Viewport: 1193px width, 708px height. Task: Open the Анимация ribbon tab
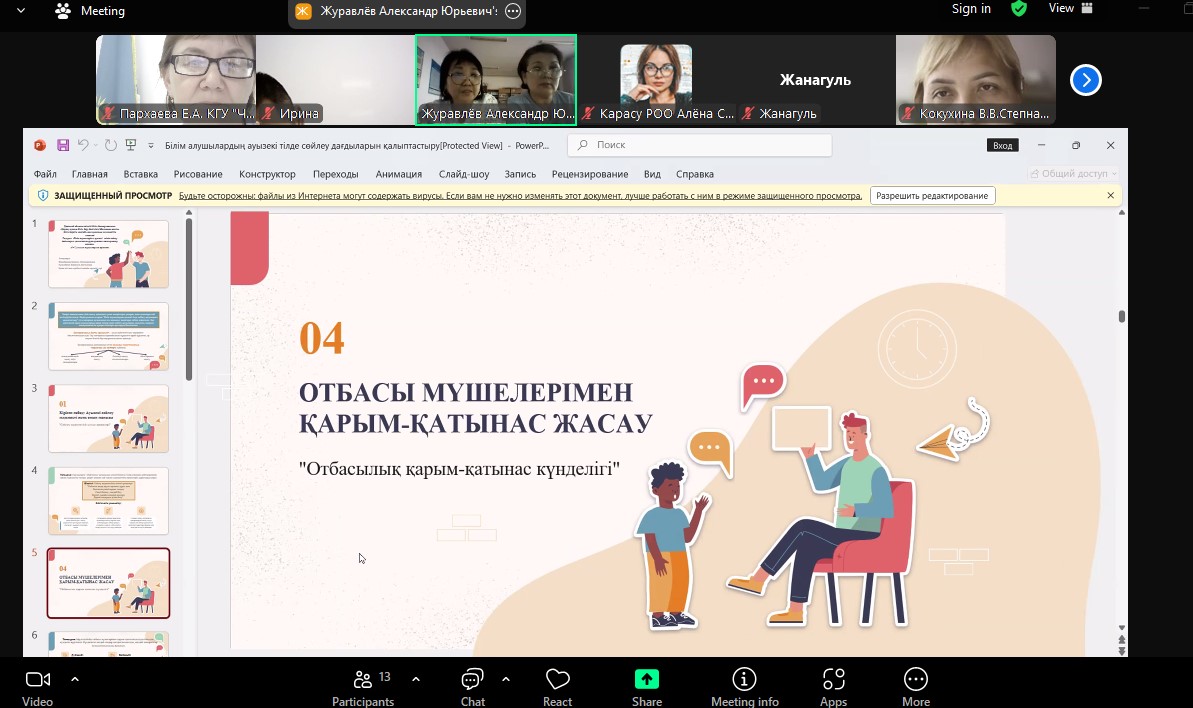coord(398,174)
